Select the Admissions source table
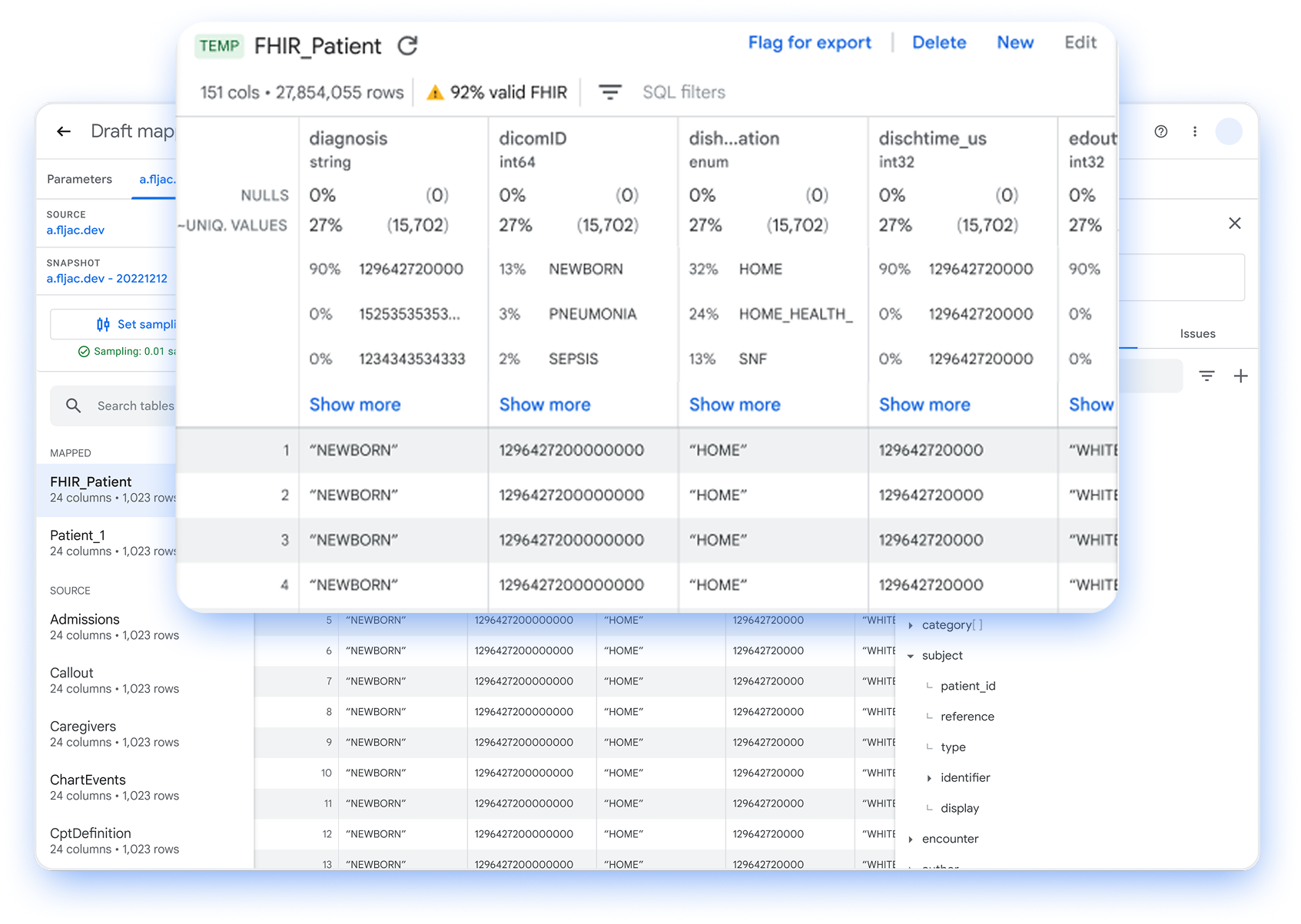 (145, 627)
